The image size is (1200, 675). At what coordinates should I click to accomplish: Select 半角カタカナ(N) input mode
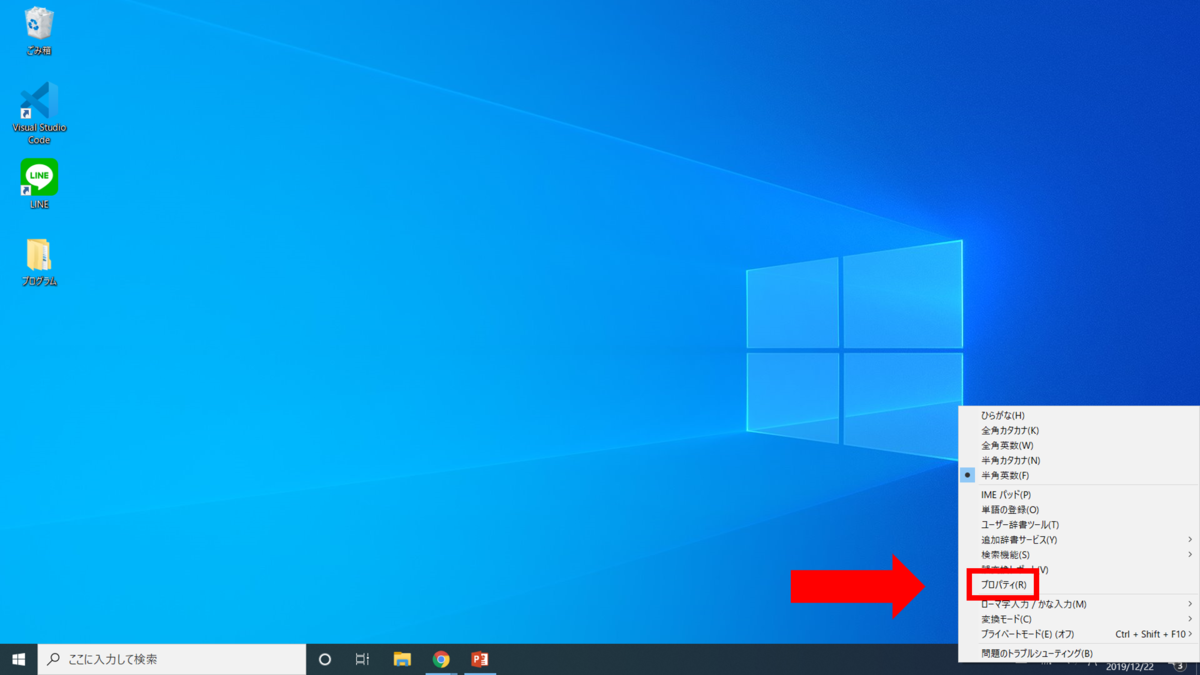tap(1079, 460)
